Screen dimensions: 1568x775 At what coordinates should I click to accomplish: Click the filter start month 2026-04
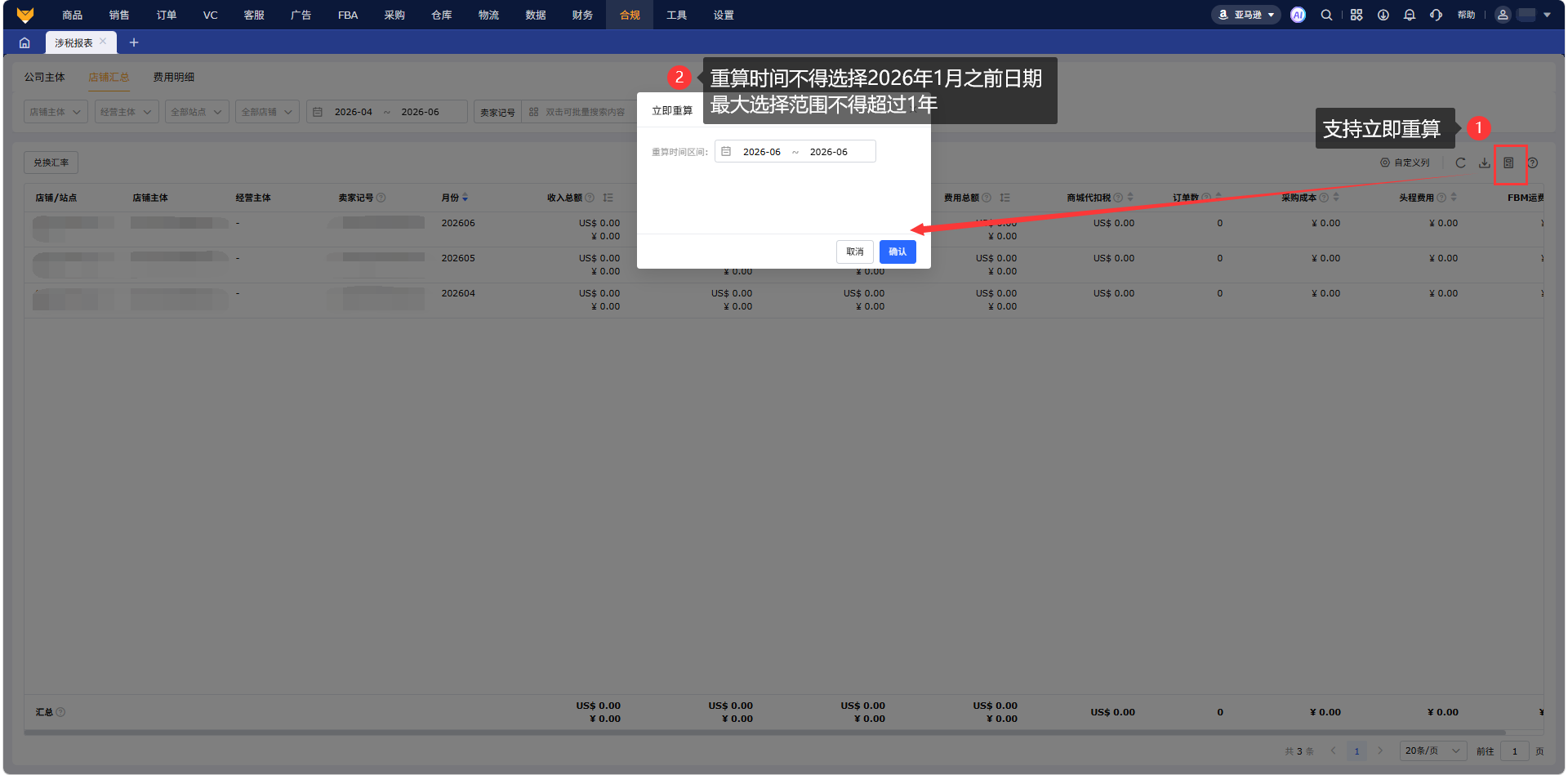(x=354, y=112)
